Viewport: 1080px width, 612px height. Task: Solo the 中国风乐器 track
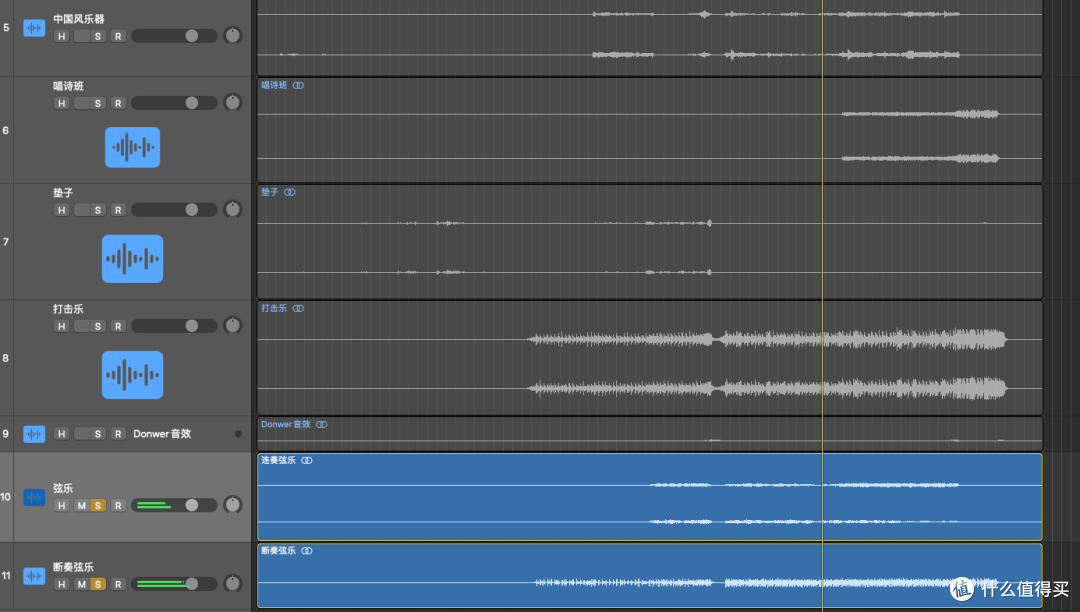tap(98, 36)
